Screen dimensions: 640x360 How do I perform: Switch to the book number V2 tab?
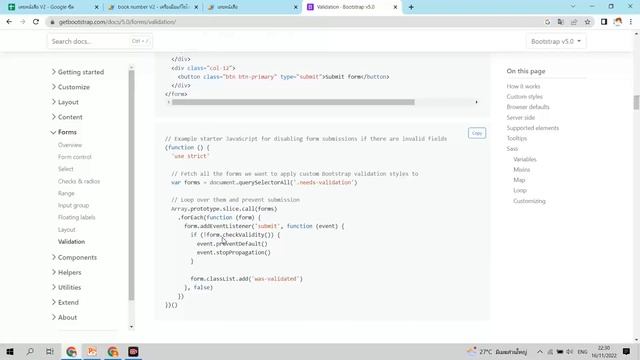152,7
